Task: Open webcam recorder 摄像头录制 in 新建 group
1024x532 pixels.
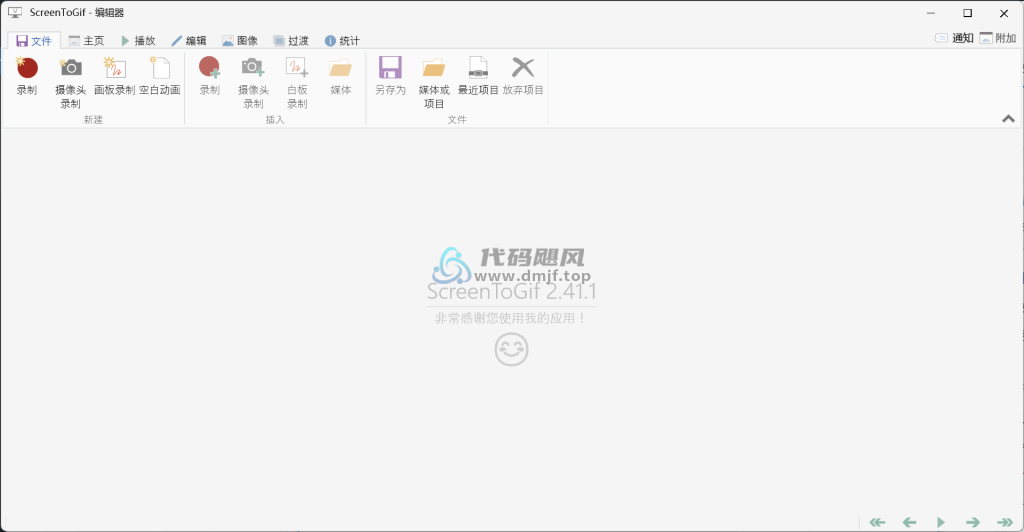Action: pos(71,82)
